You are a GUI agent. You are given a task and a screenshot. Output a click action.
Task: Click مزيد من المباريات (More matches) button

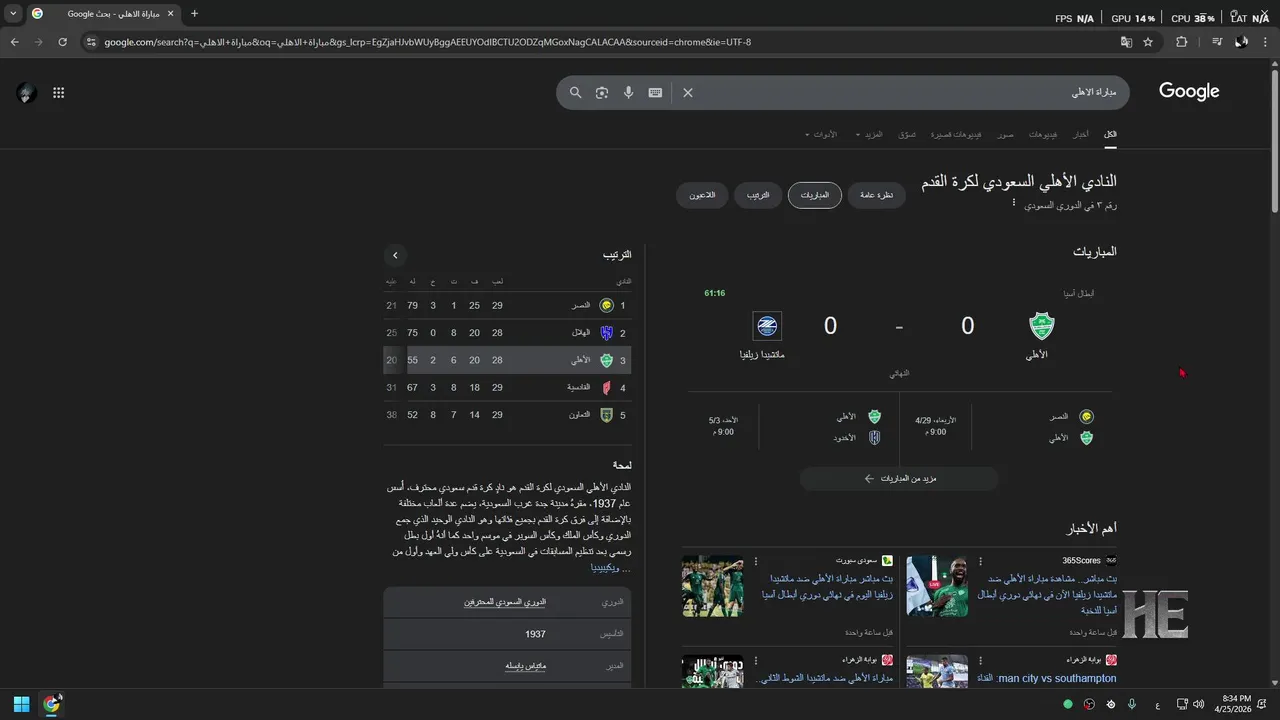899,479
